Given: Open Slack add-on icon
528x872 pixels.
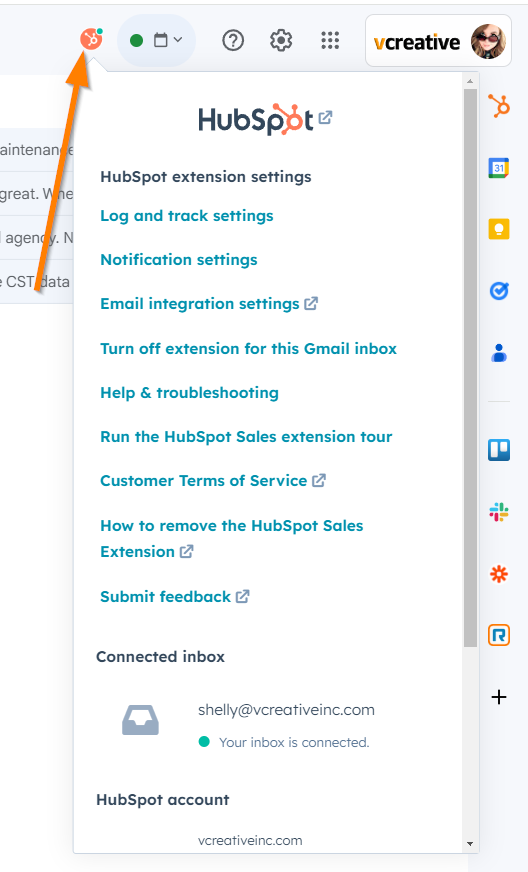Looking at the screenshot, I should click(x=499, y=512).
